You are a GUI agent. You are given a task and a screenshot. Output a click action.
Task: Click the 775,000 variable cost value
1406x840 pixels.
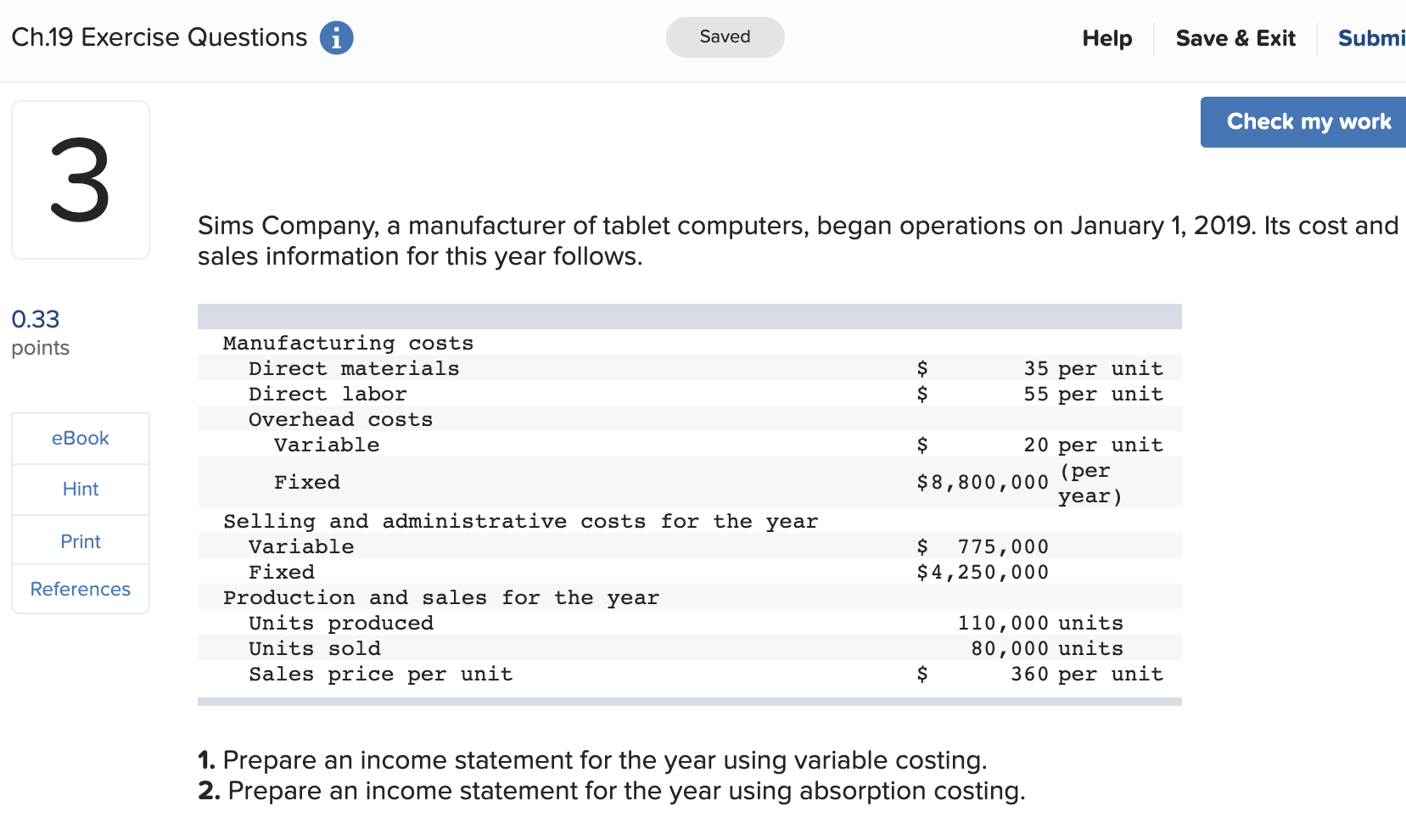pos(1003,546)
